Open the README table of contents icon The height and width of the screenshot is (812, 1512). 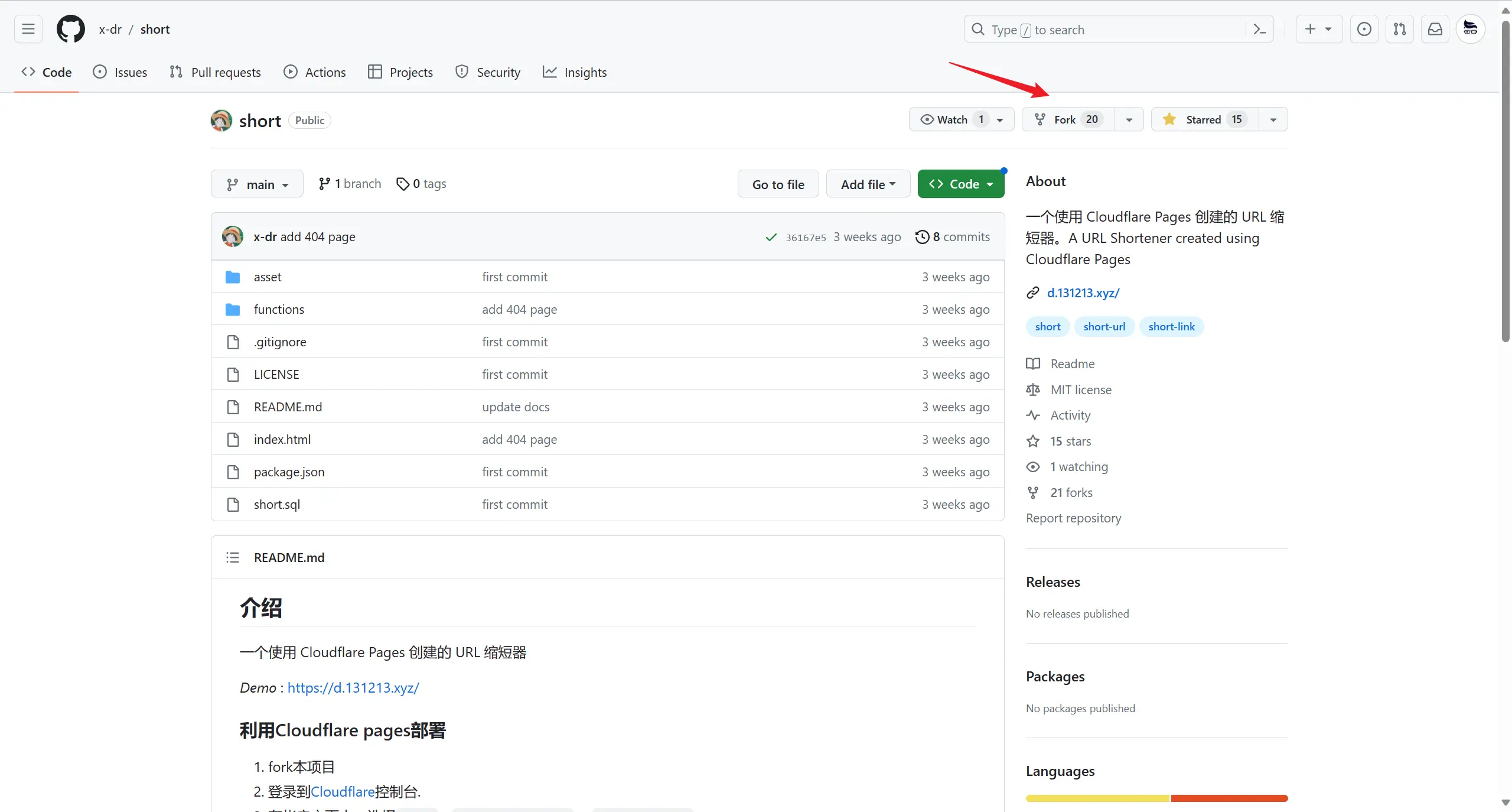233,557
